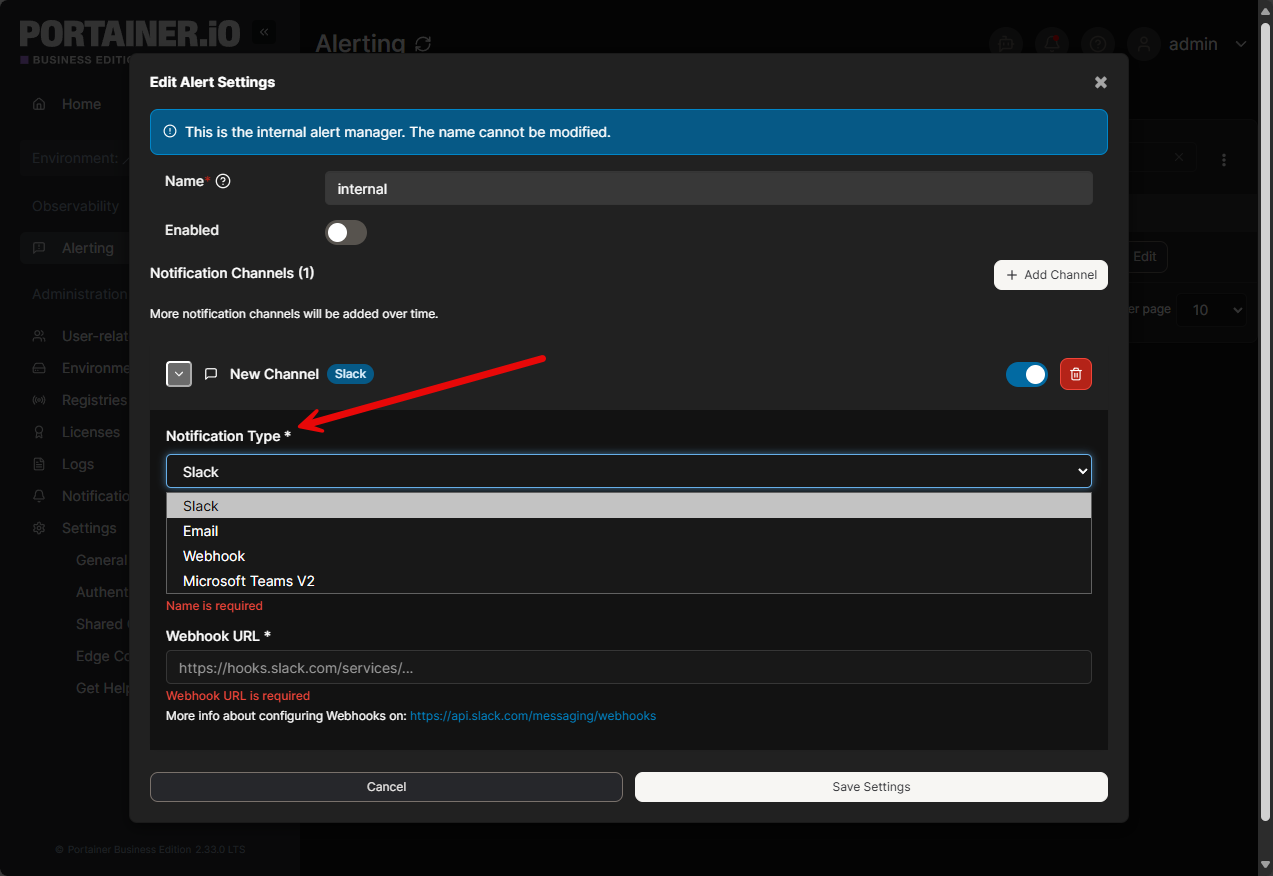Click the Observability sidebar heading

75,206
